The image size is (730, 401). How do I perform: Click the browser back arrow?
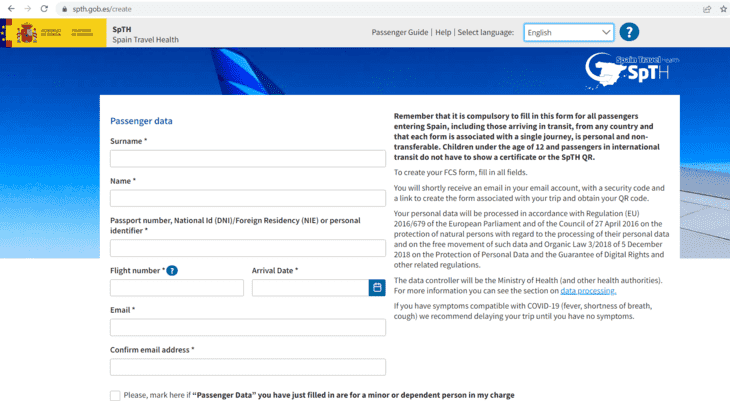click(11, 9)
